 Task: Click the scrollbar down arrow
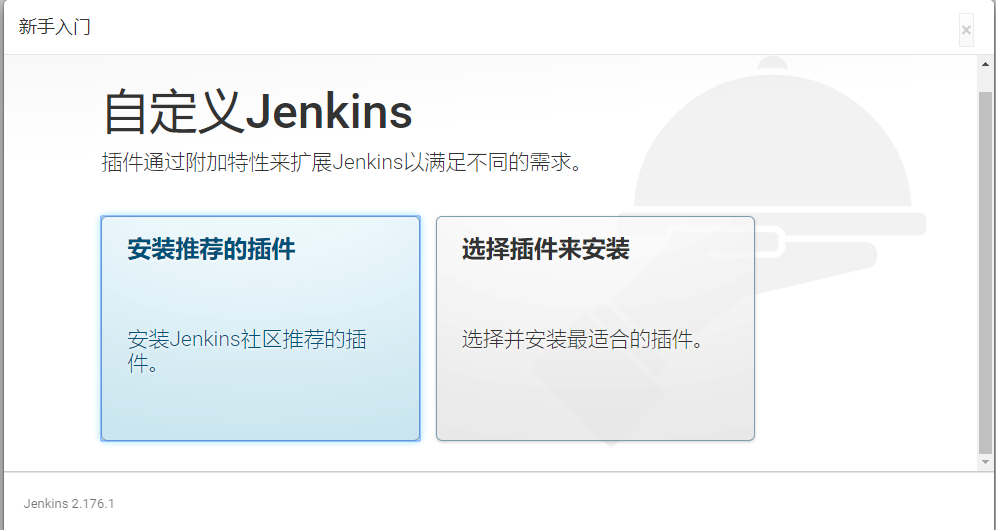[985, 462]
